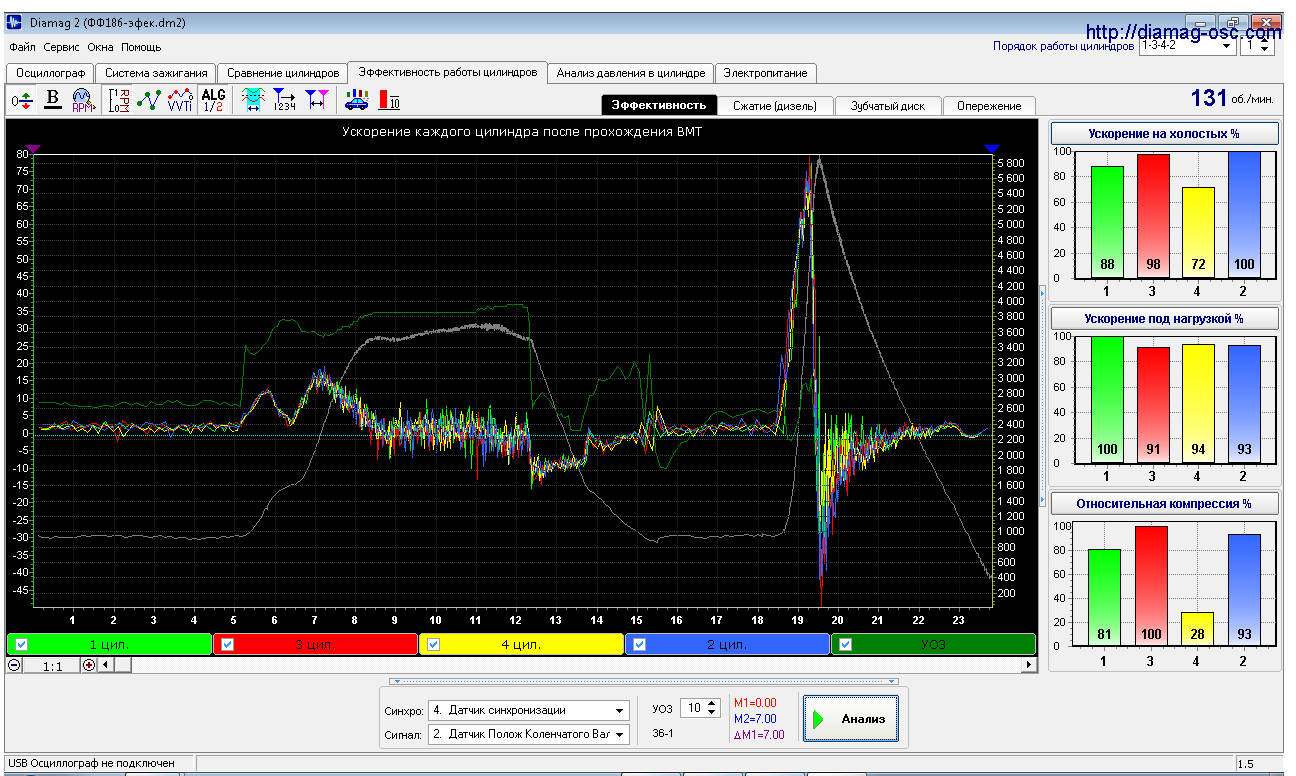
Task: Open the Помощь menu
Action: coord(141,47)
